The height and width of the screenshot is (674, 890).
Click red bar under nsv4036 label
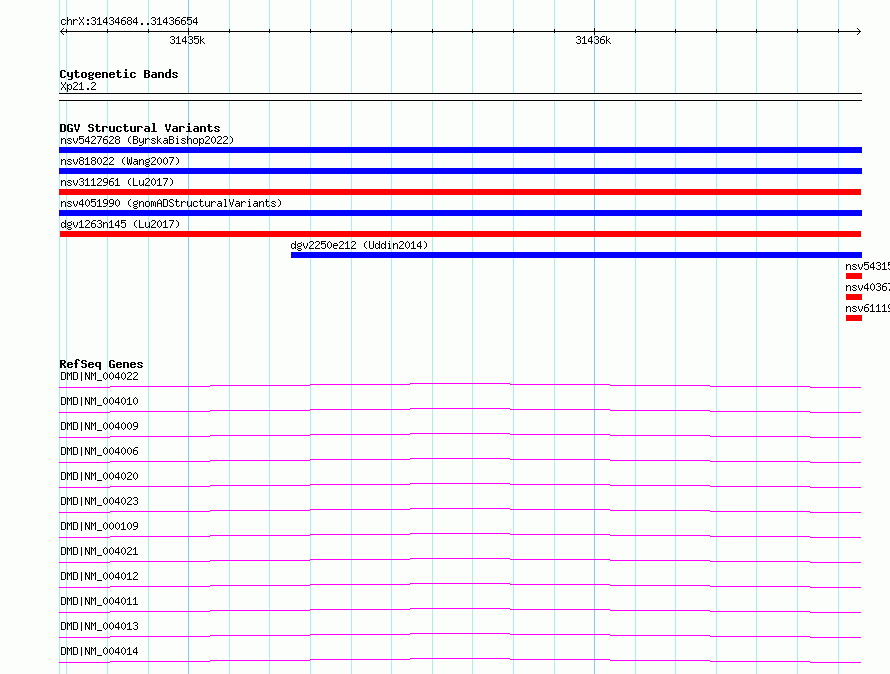click(854, 297)
